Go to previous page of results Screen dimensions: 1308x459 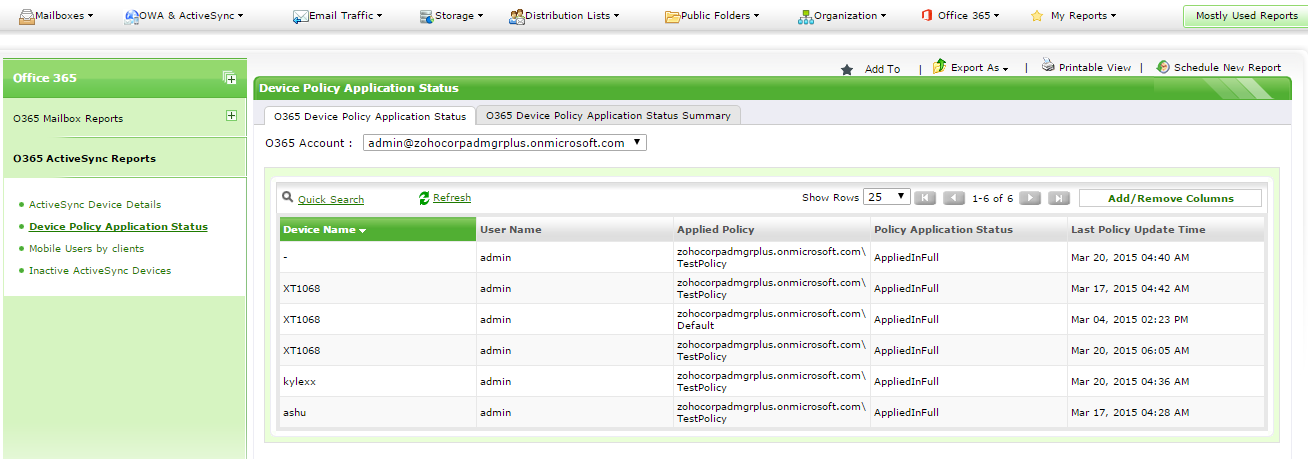[954, 198]
